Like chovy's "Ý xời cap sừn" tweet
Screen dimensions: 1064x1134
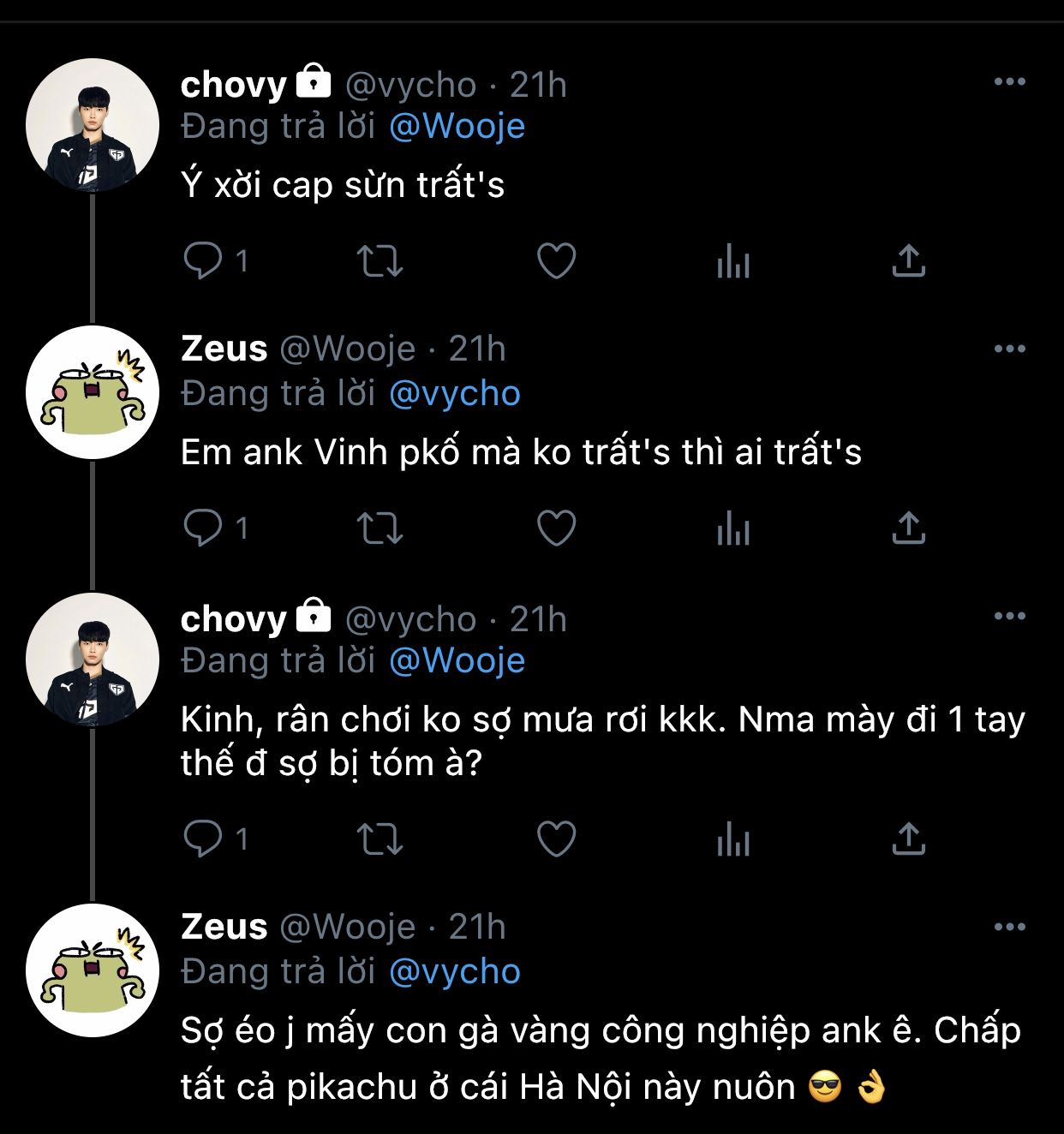pos(556,261)
